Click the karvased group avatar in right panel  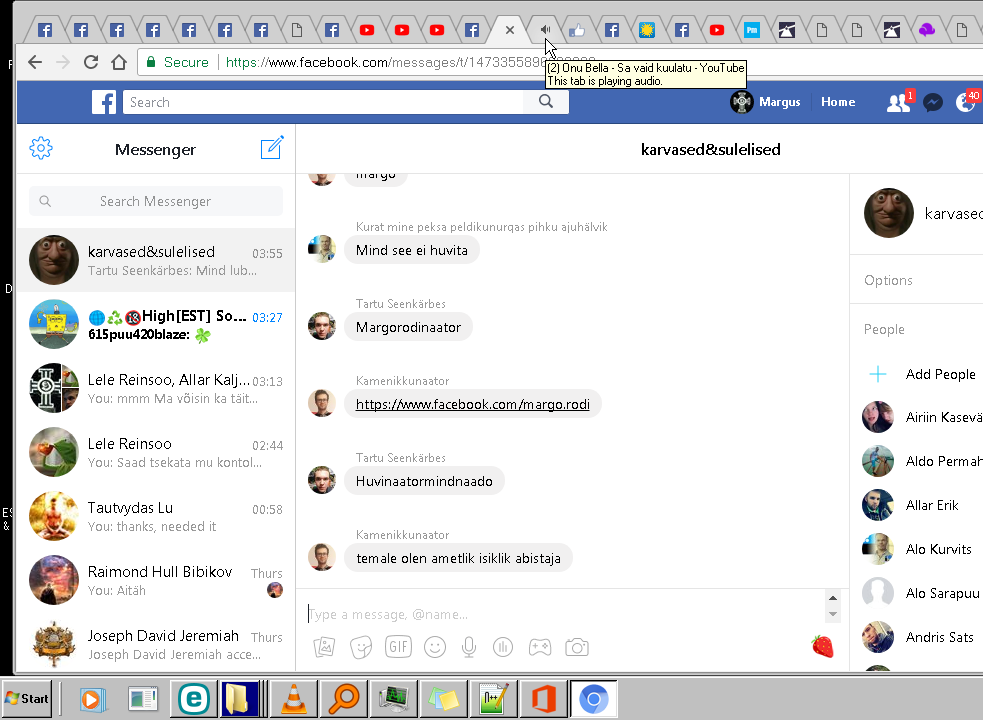(888, 213)
